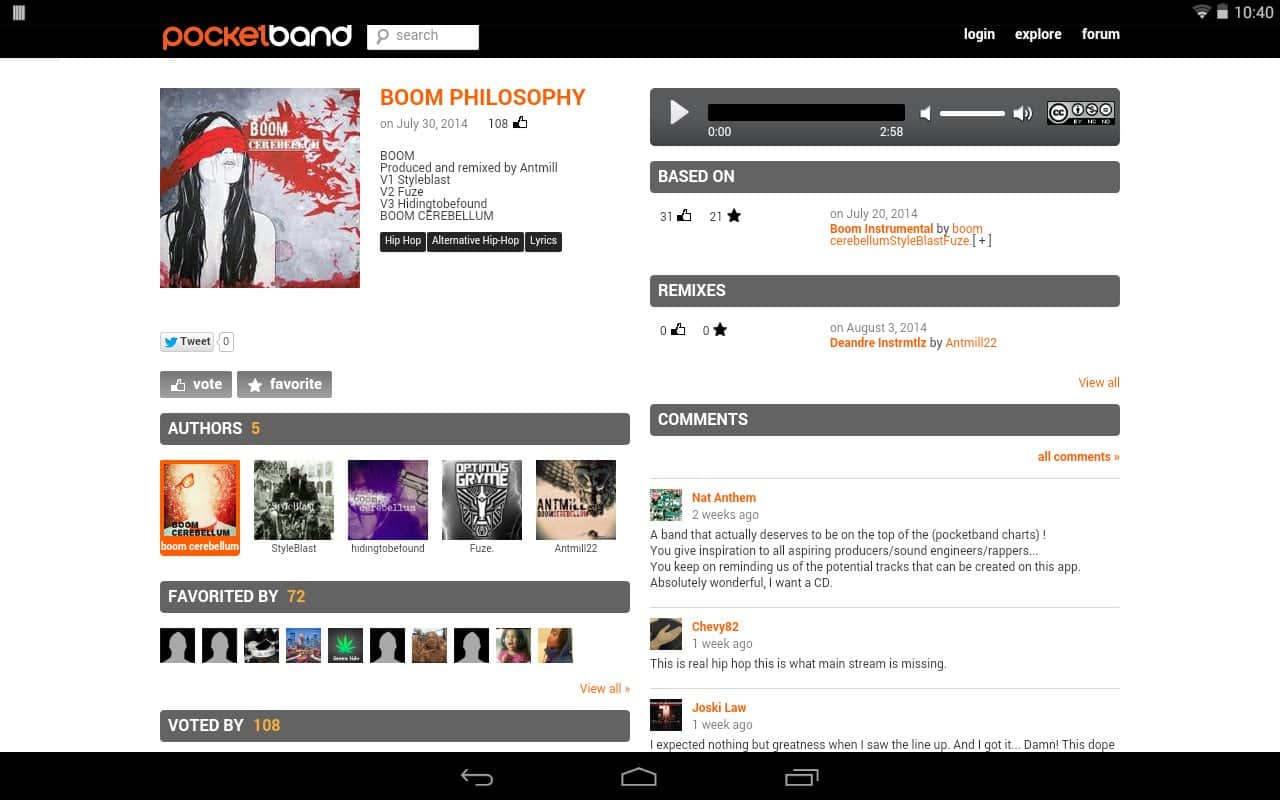
Task: Click the loud volume speaker icon
Action: (1022, 114)
